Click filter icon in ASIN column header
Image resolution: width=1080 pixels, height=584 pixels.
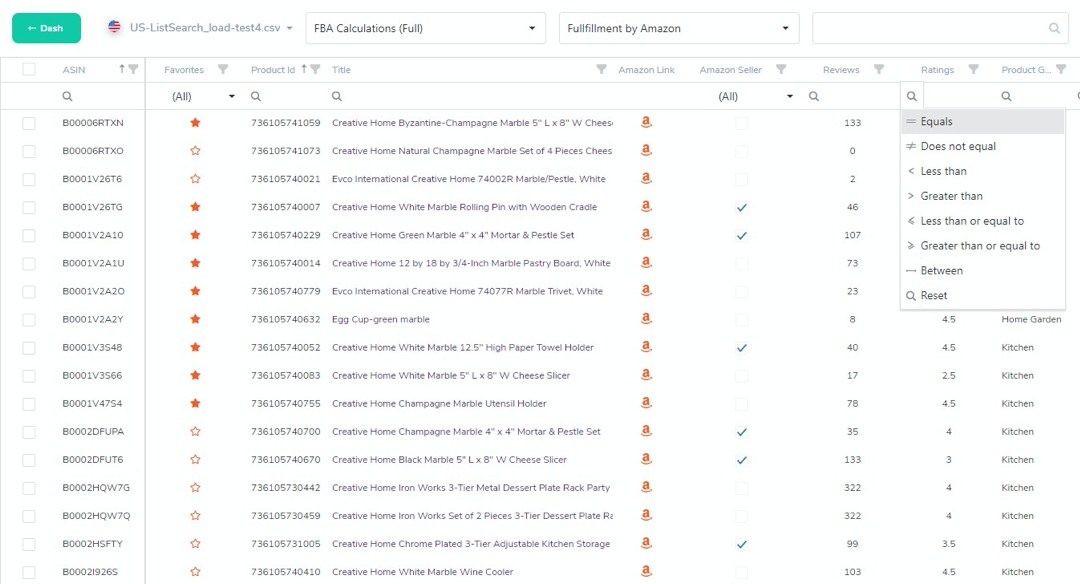133,70
